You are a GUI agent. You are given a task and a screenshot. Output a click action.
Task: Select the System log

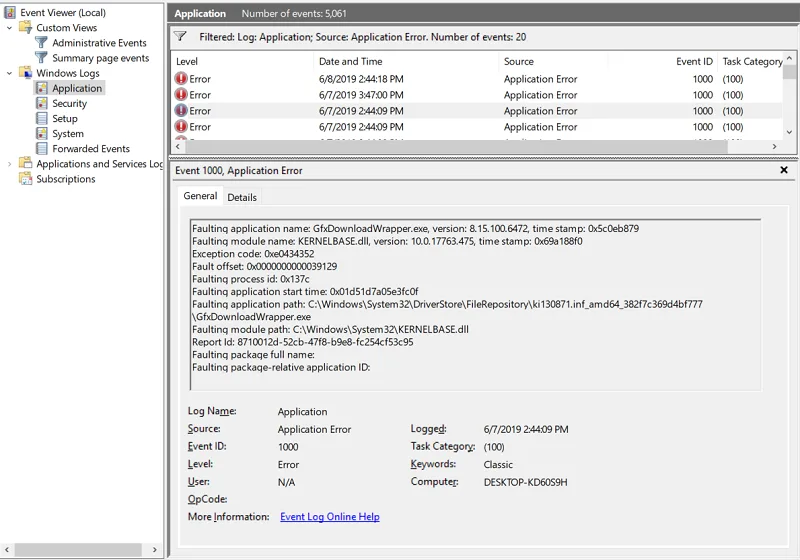(68, 134)
